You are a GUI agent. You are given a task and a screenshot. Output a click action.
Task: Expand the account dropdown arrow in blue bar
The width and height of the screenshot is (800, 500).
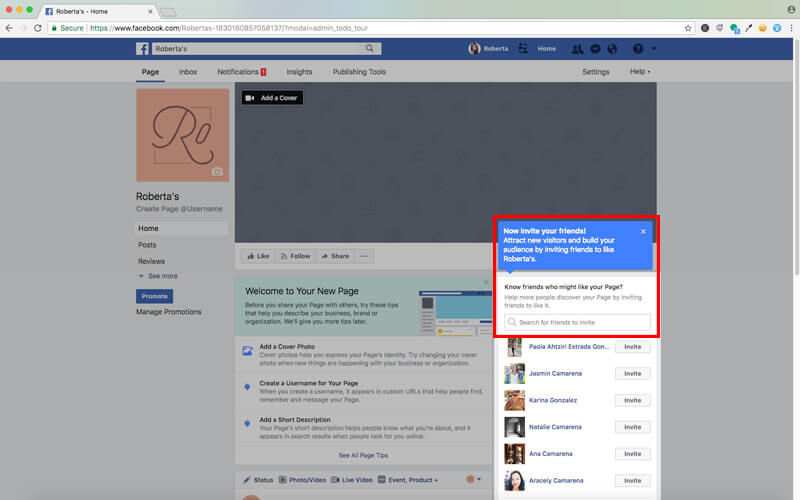[654, 49]
